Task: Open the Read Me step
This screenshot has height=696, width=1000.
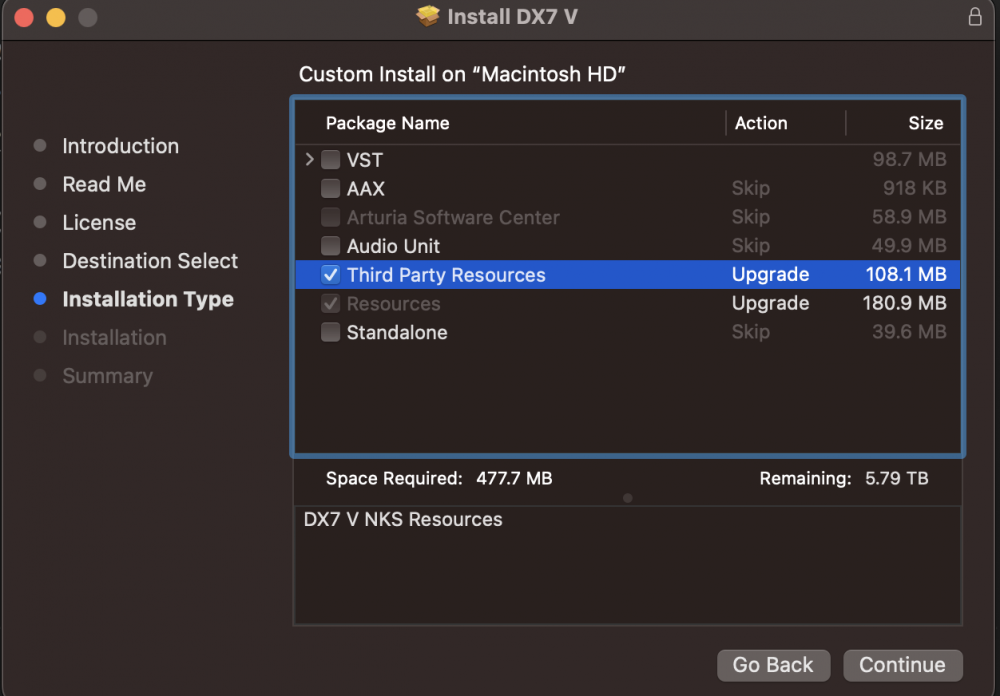Action: point(104,185)
